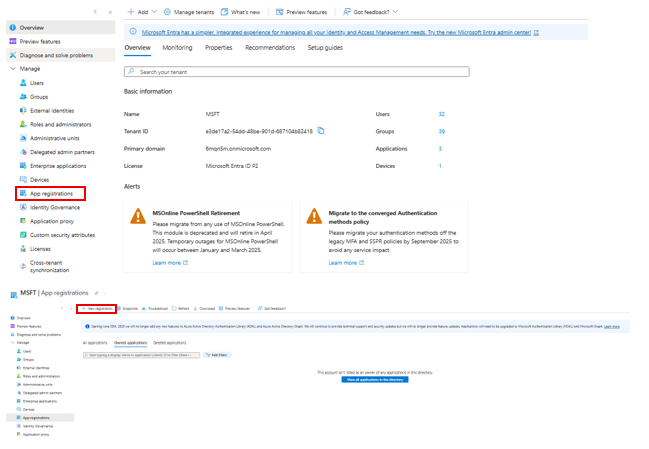Screen dimensions: 649x449
Task: Click warning icon on MSOnline PowerShell Retirement alert
Action: tap(138, 216)
